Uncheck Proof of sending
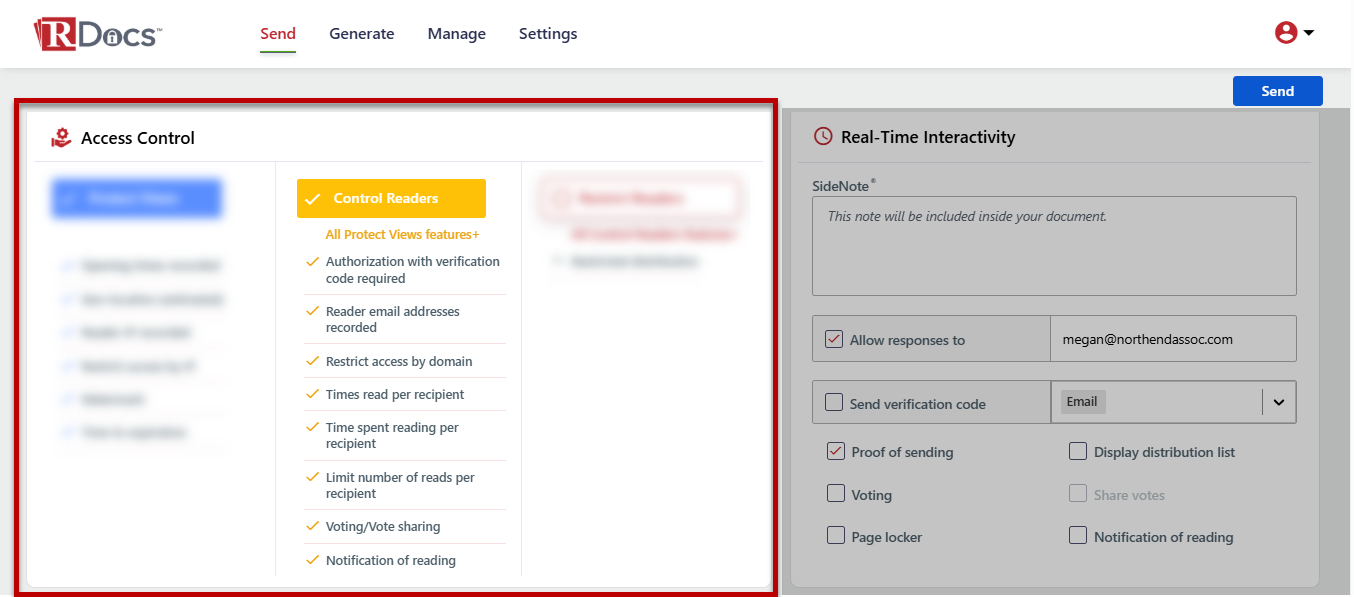 click(836, 451)
